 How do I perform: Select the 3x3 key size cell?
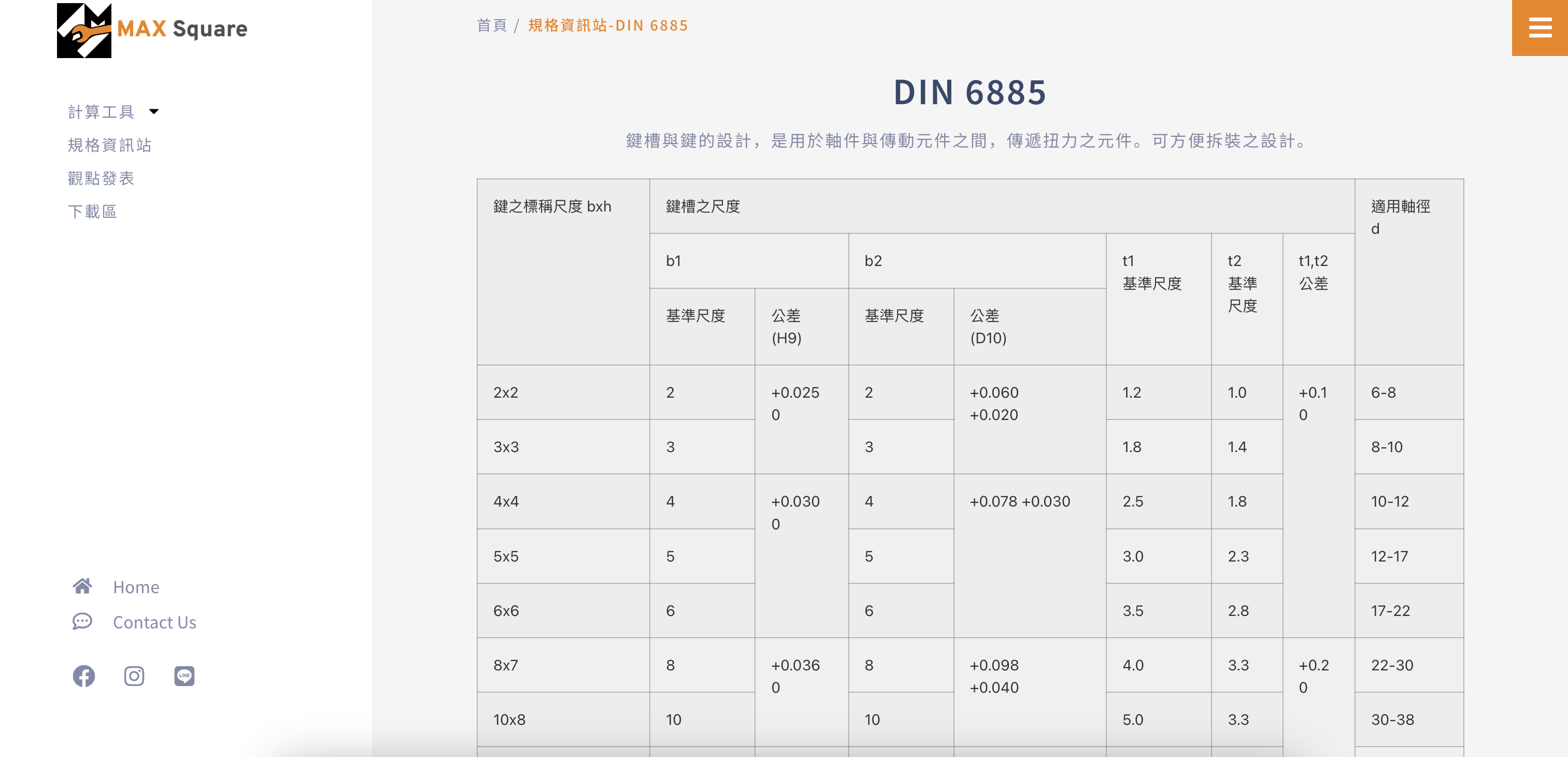click(x=563, y=446)
